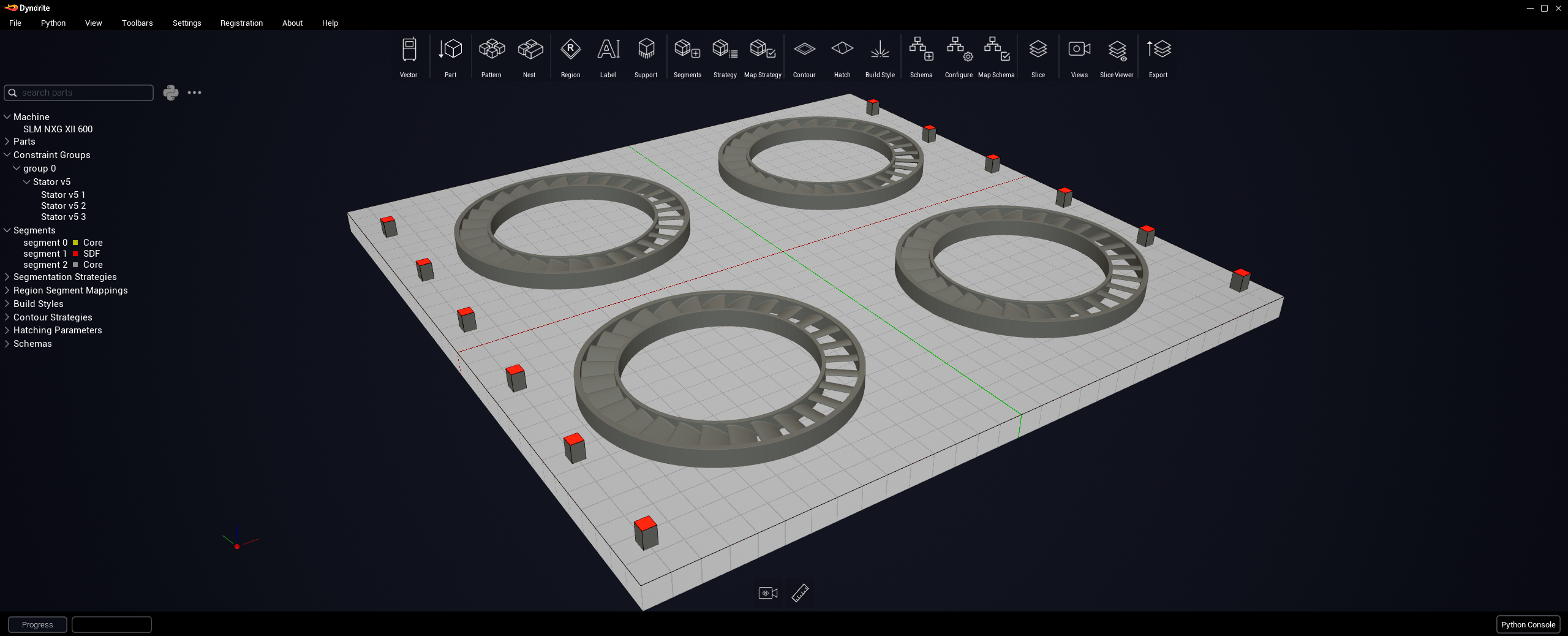1568x636 pixels.
Task: Open the Map Strategy tool
Action: (763, 57)
